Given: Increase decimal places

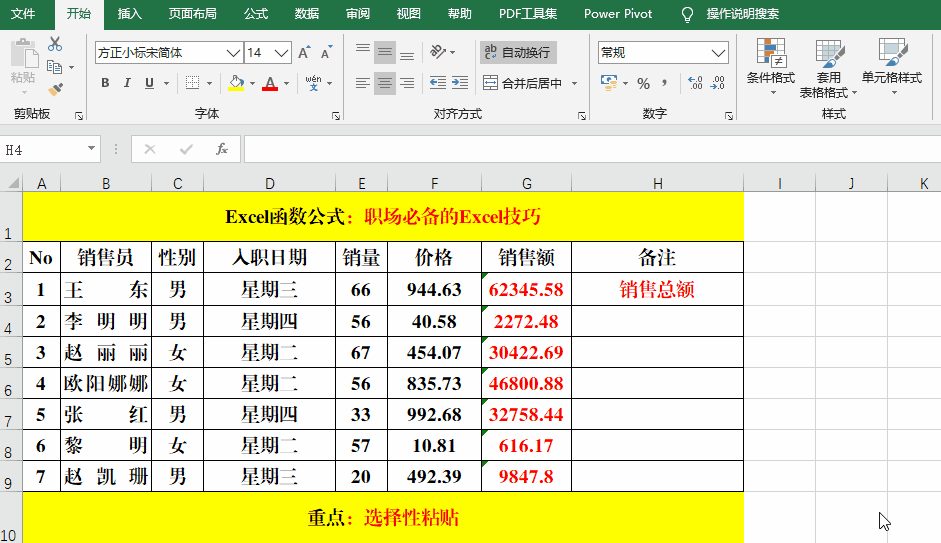Looking at the screenshot, I should [x=695, y=83].
